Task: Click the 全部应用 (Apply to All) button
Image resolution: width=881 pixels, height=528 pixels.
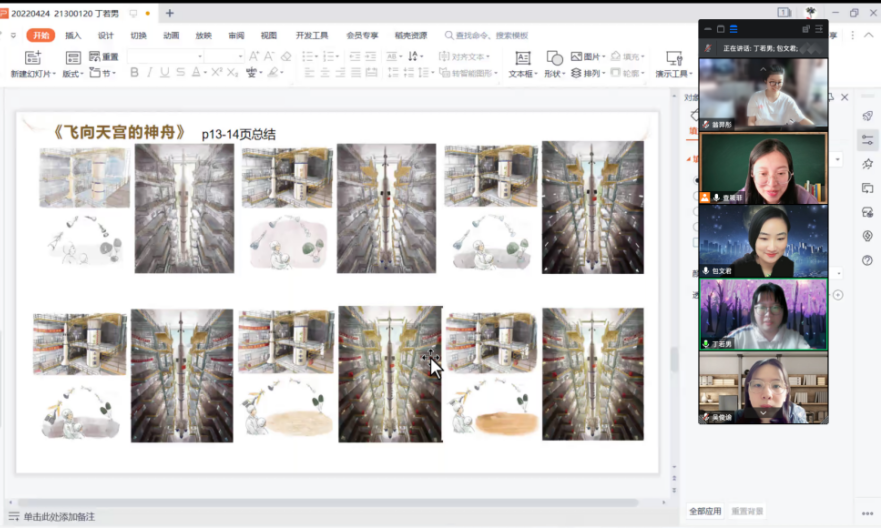Action: (705, 511)
